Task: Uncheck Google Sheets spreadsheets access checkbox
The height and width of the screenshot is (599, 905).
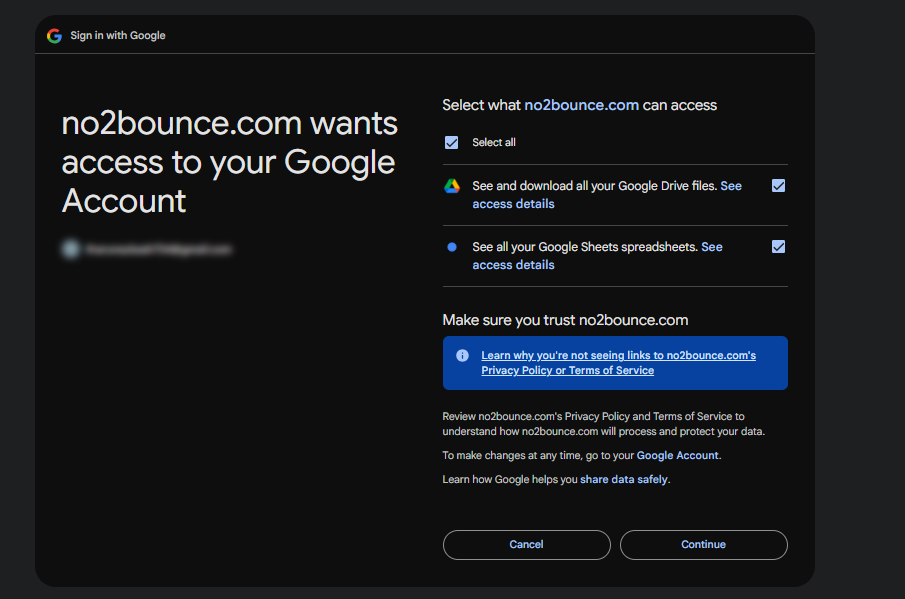Action: pos(778,247)
